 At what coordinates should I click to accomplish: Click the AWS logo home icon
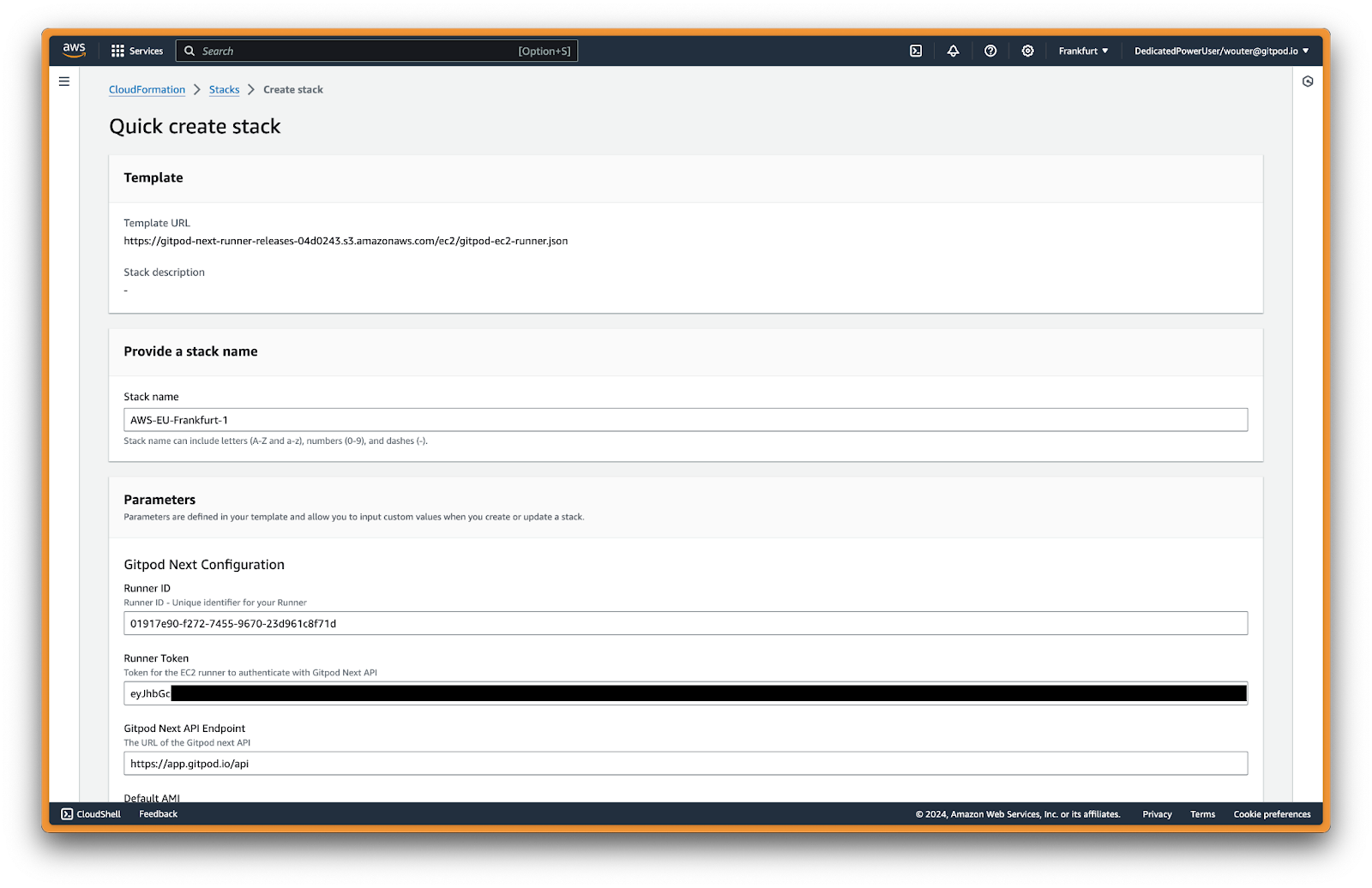point(75,51)
